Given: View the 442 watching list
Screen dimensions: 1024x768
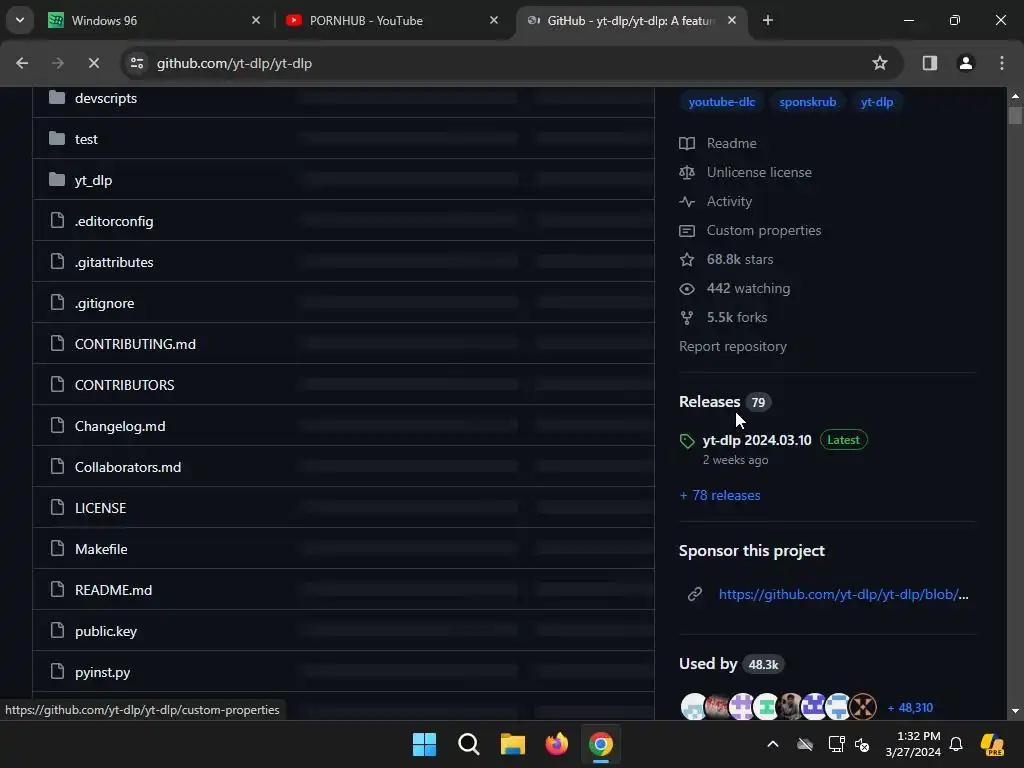Looking at the screenshot, I should (x=748, y=288).
